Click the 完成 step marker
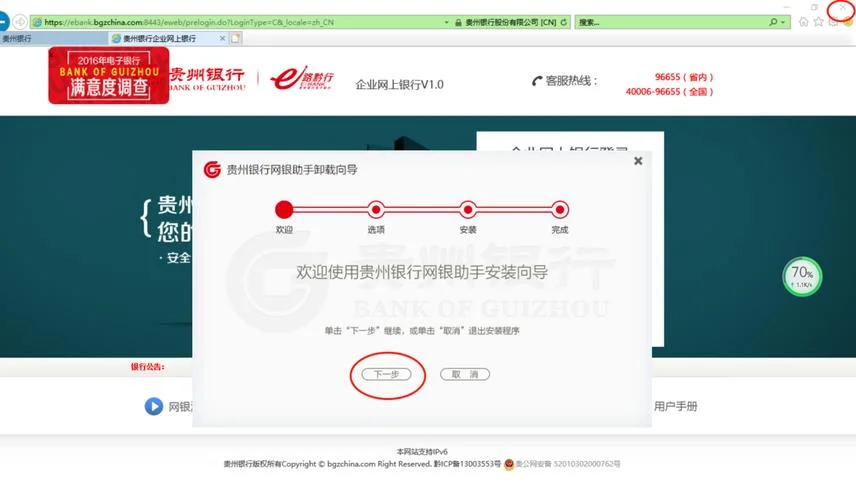This screenshot has width=856, height=500. point(560,210)
